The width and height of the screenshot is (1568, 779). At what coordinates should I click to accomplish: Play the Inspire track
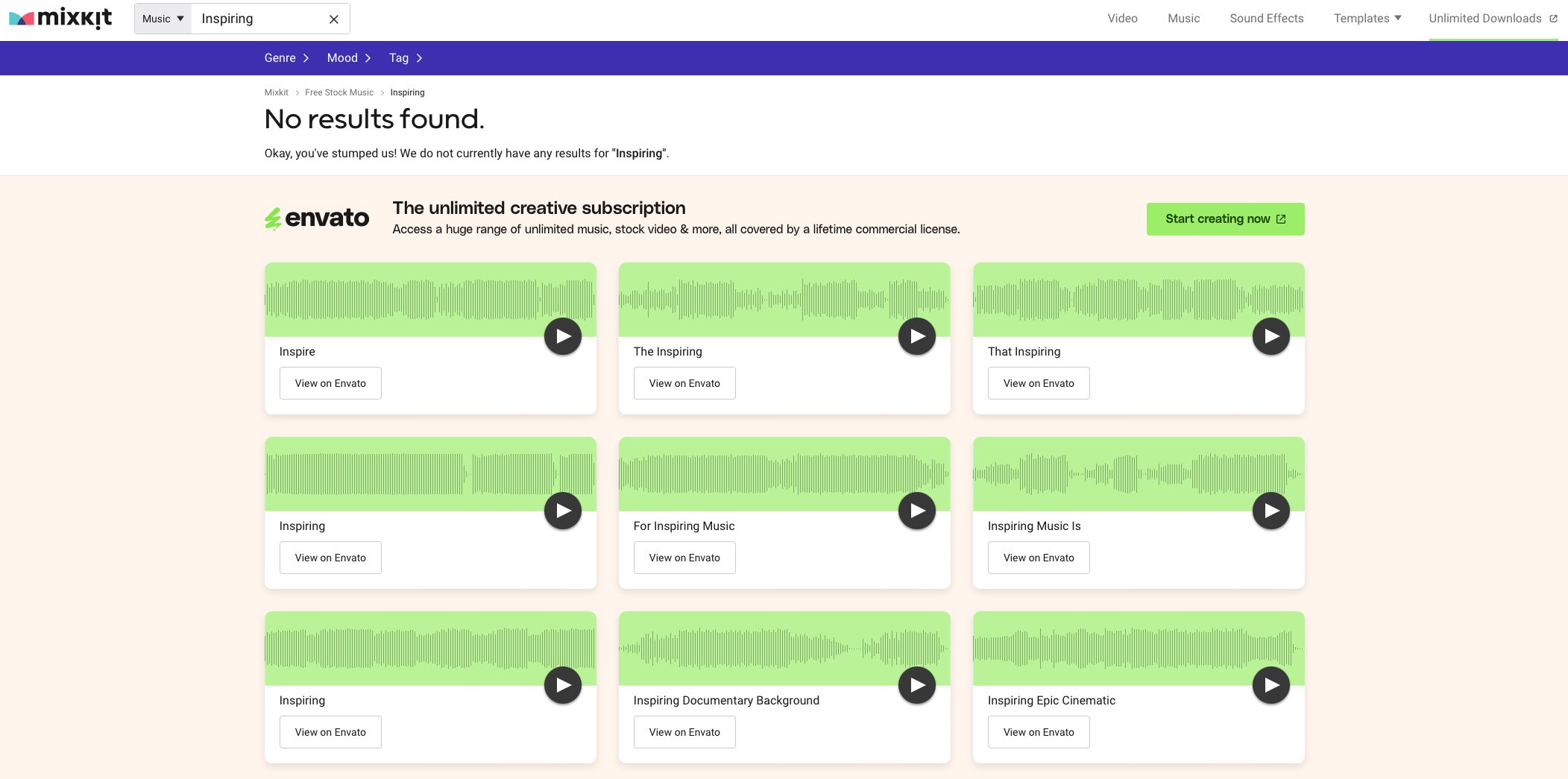point(563,336)
